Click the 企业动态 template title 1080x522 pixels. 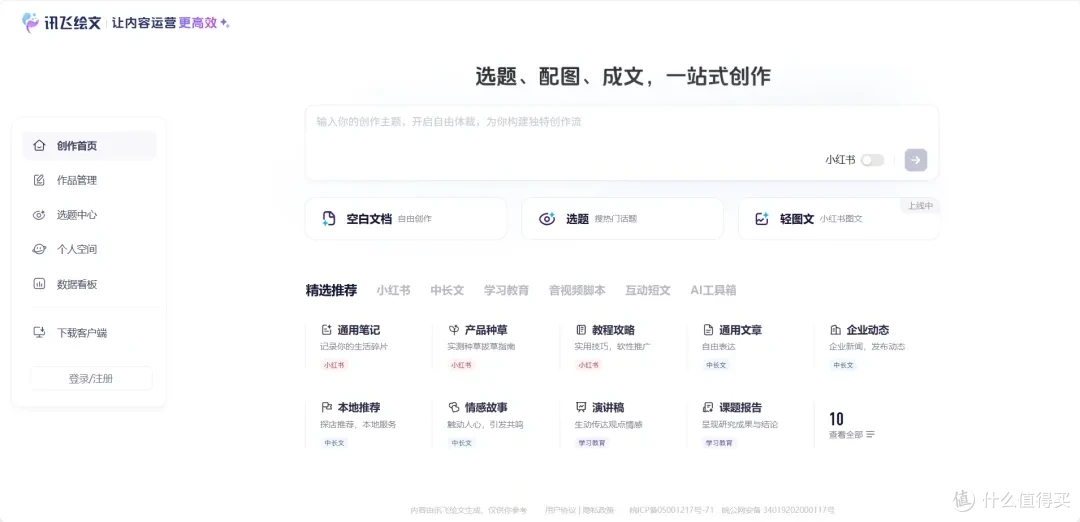(x=868, y=330)
